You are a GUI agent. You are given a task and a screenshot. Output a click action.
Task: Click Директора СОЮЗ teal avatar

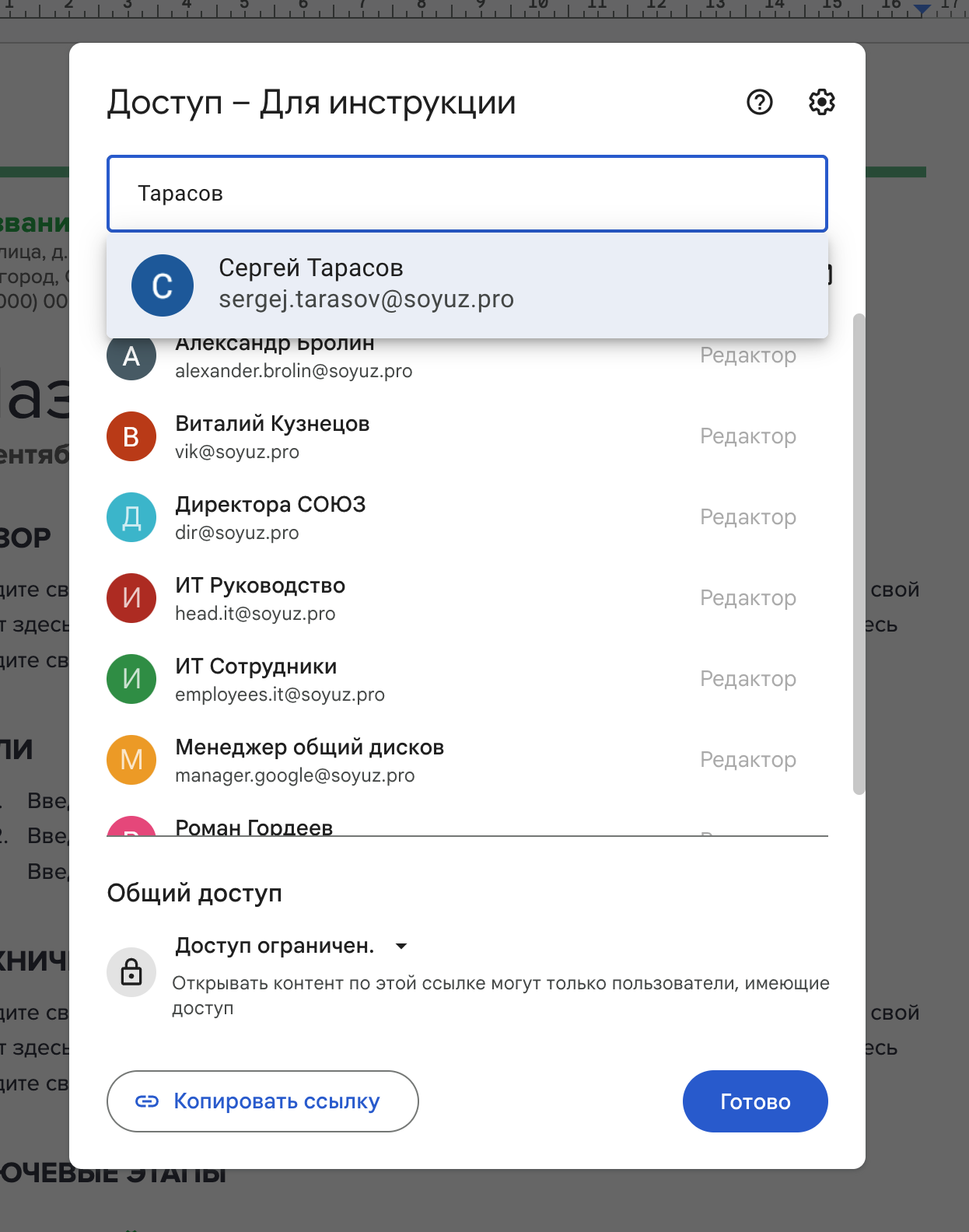click(x=131, y=517)
